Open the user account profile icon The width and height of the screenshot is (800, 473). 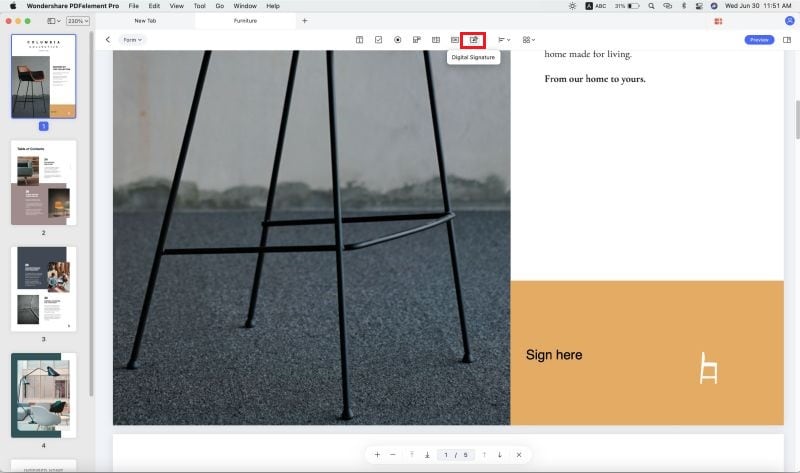pyautogui.click(x=789, y=21)
